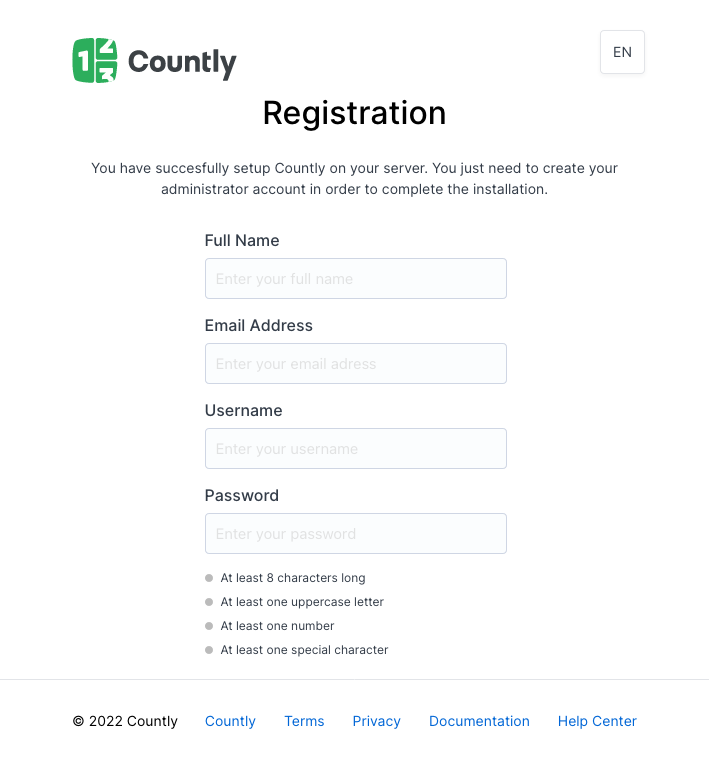Click the special character requirement bullet
Screen dimensions: 709x762
210,650
